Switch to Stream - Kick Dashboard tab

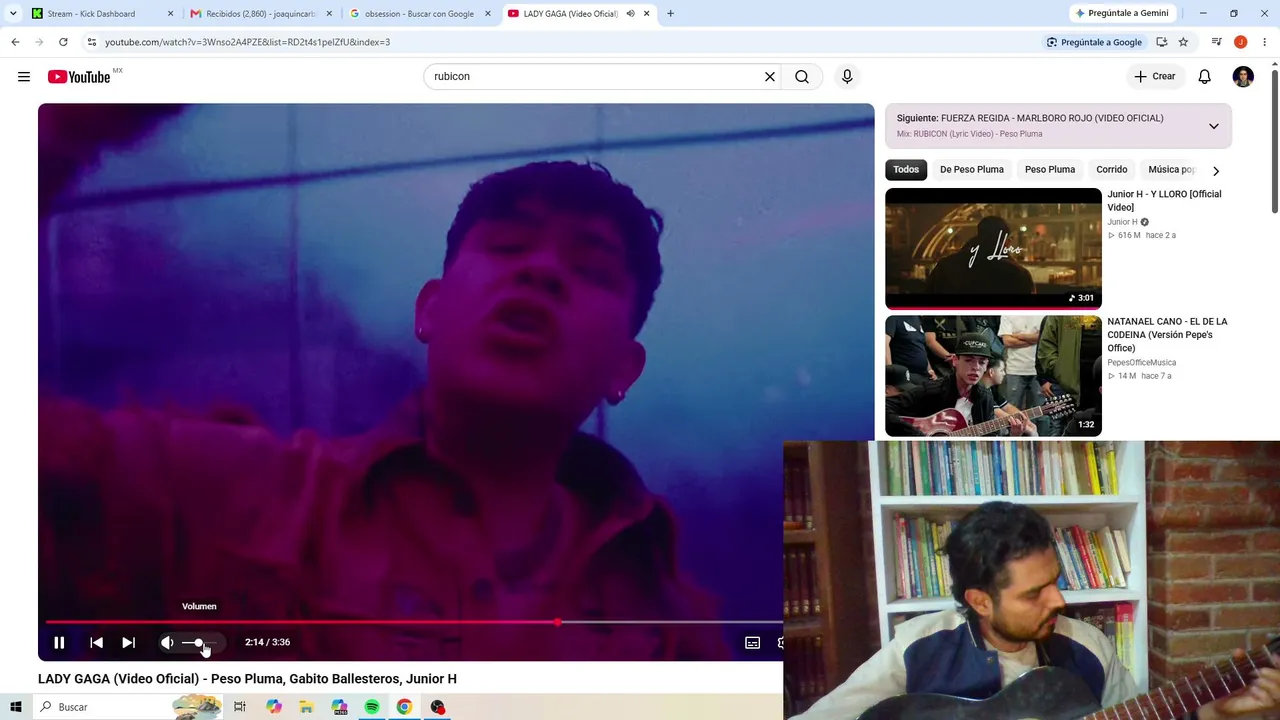pos(91,14)
